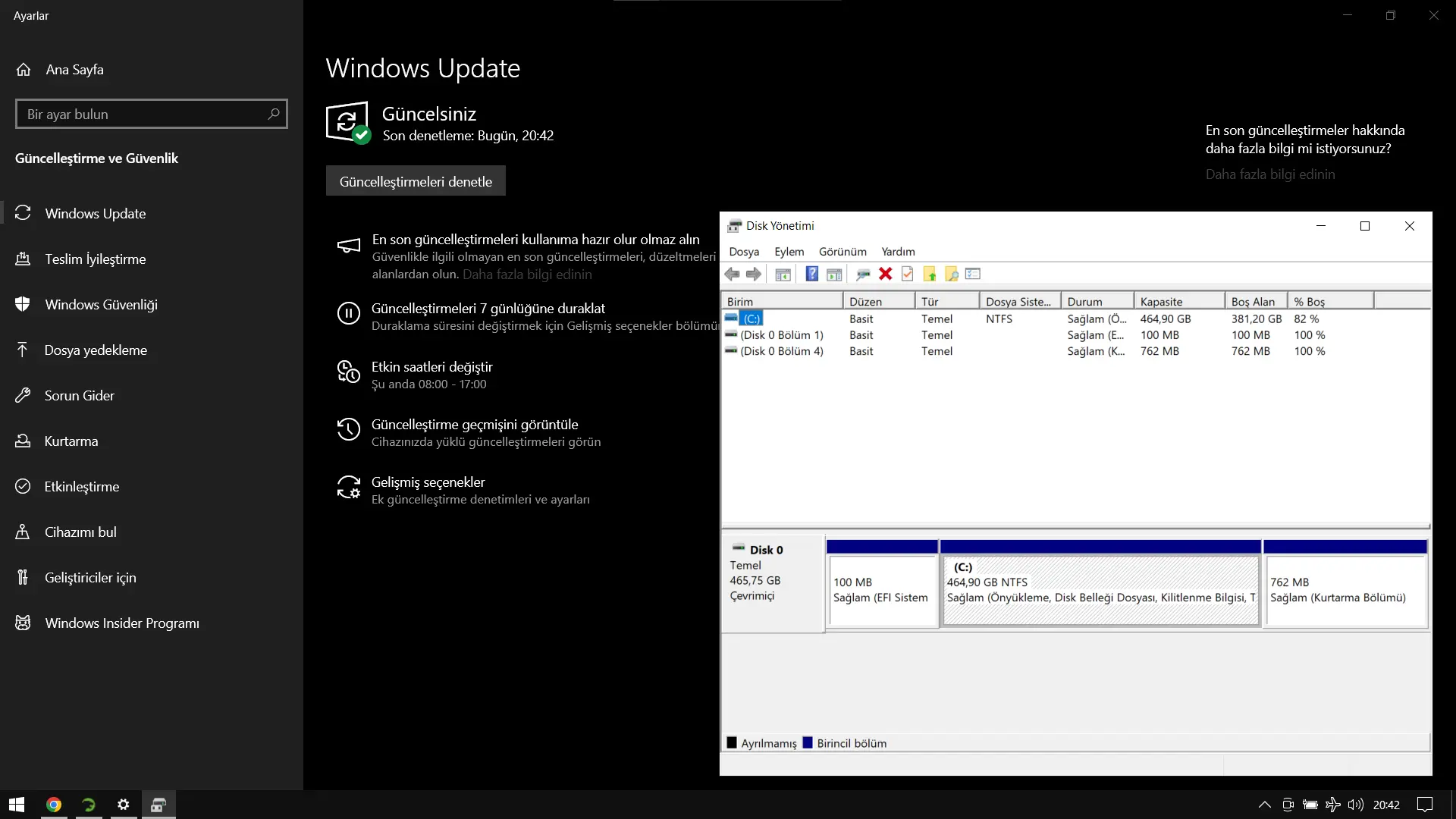Expand hidden system tray icons chevron

pyautogui.click(x=1264, y=805)
